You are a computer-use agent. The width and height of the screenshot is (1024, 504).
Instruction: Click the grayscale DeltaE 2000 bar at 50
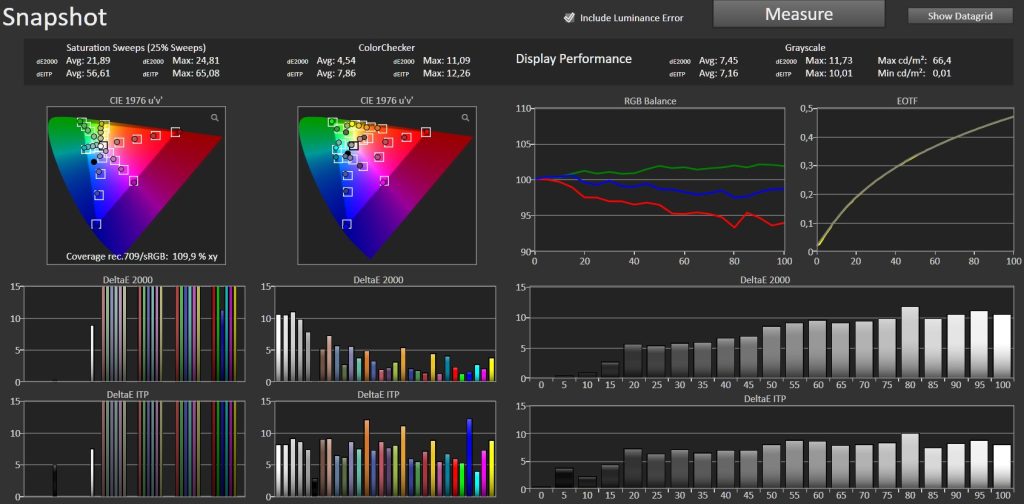(x=773, y=353)
